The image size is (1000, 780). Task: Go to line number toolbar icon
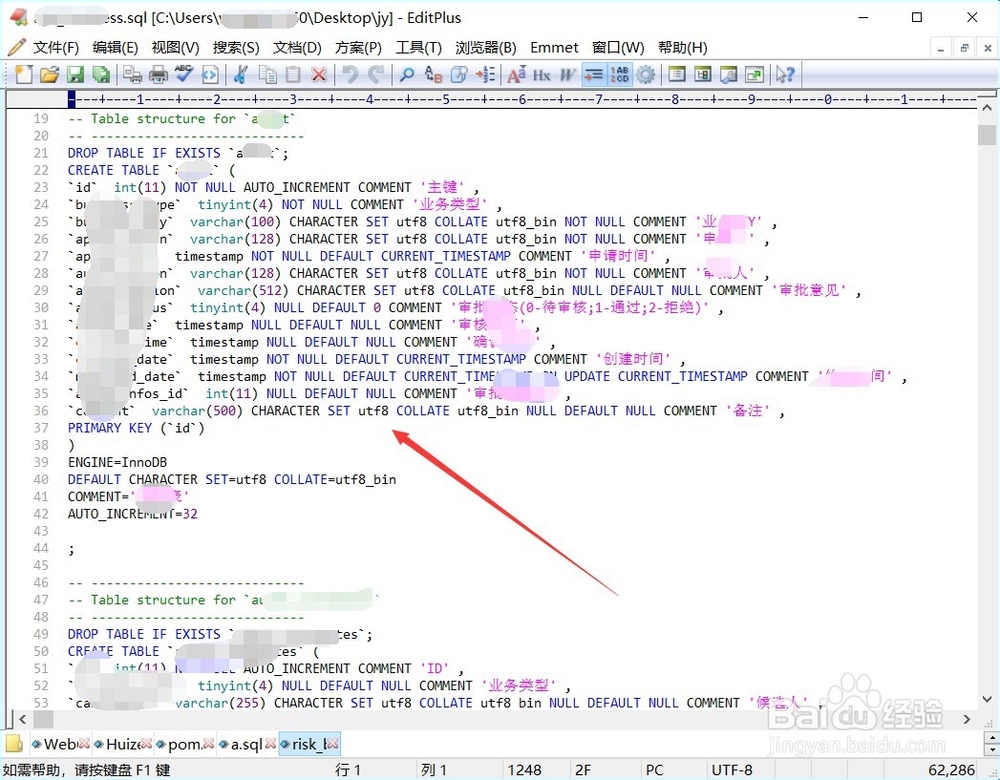[485, 75]
